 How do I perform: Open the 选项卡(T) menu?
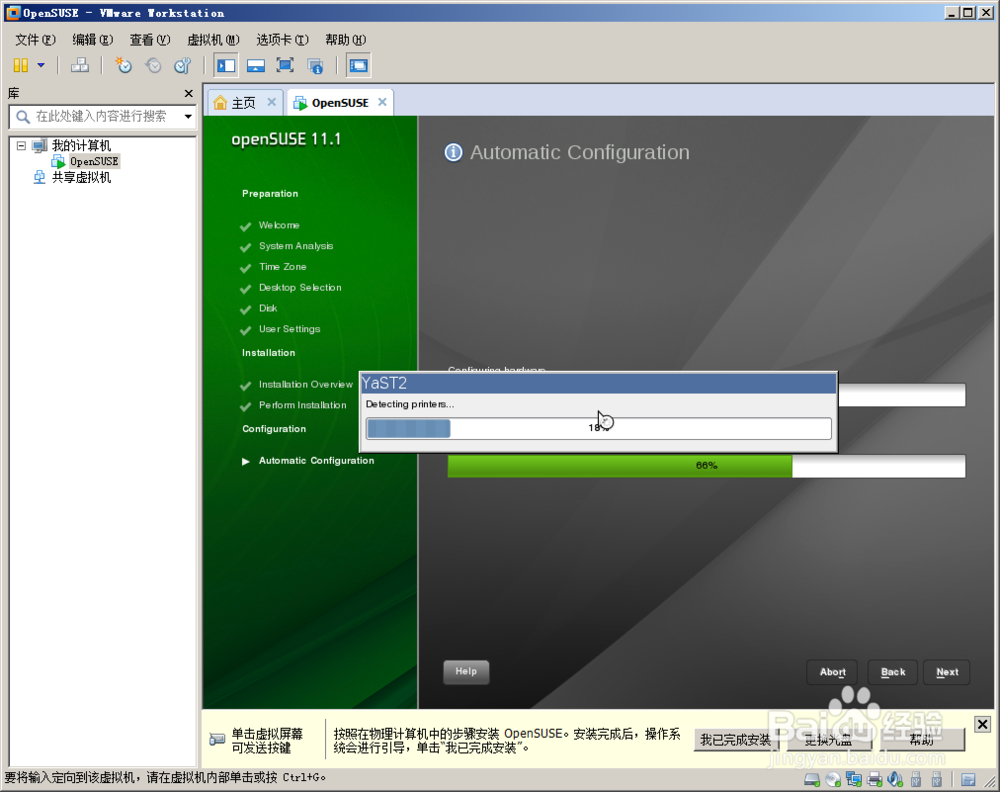[282, 40]
